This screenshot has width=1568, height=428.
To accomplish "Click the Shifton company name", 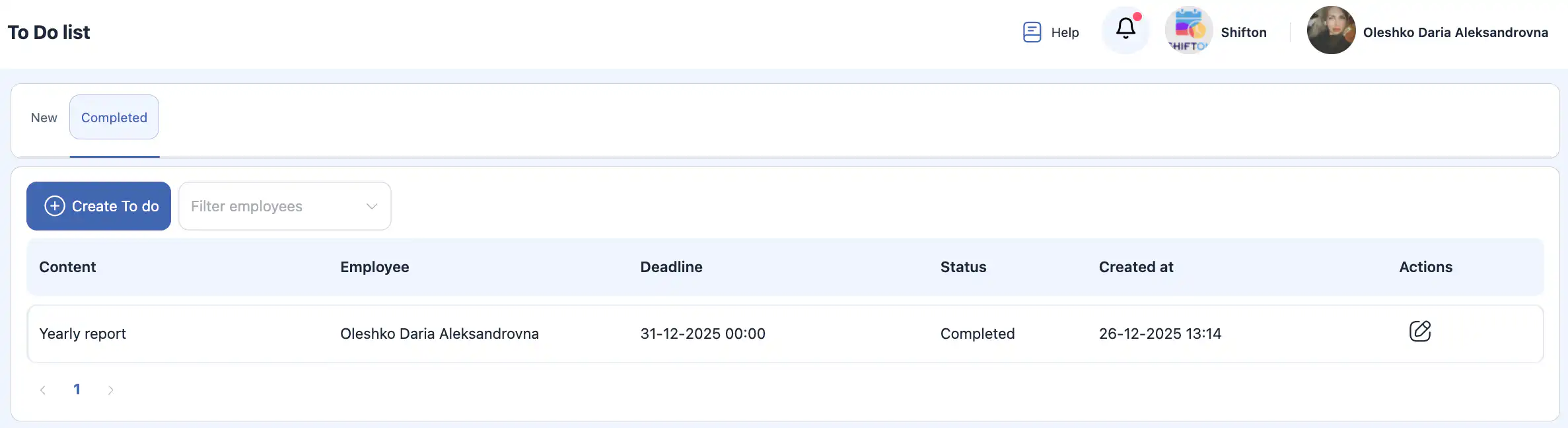I will click(x=1243, y=32).
